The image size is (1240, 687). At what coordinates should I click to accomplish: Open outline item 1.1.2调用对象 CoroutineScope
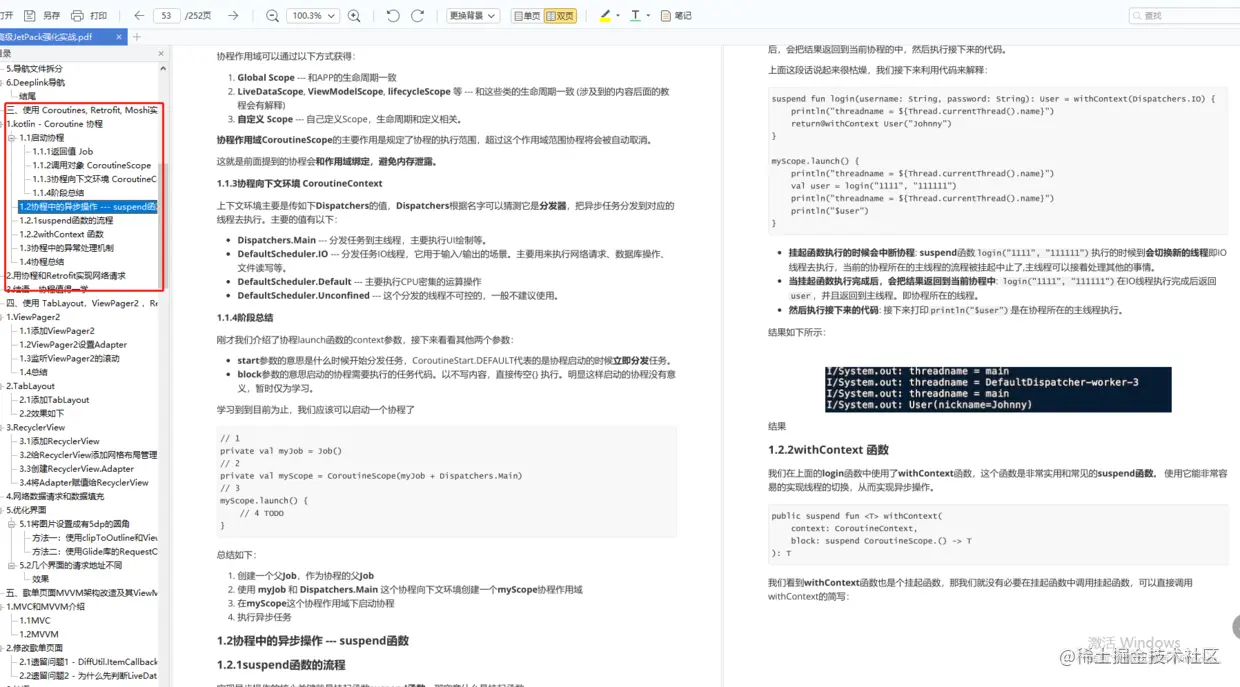[x=92, y=165]
